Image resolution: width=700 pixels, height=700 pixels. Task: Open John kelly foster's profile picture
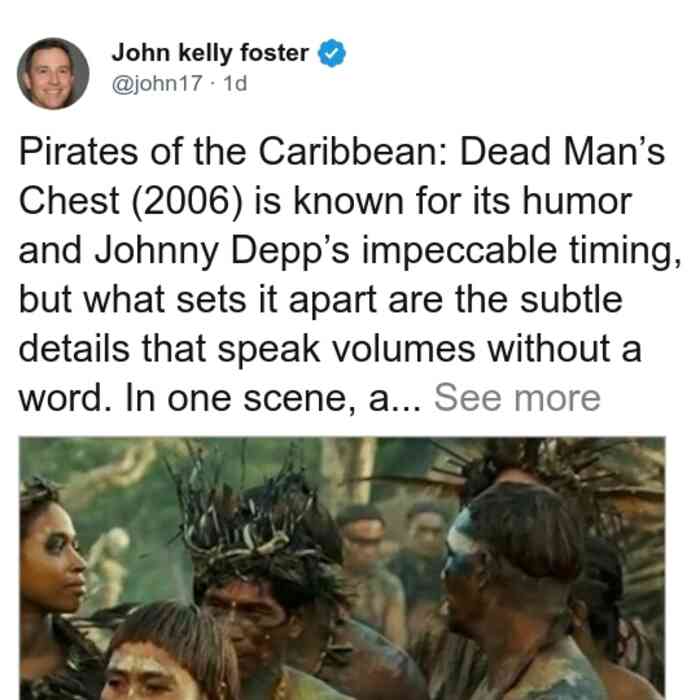click(x=53, y=74)
